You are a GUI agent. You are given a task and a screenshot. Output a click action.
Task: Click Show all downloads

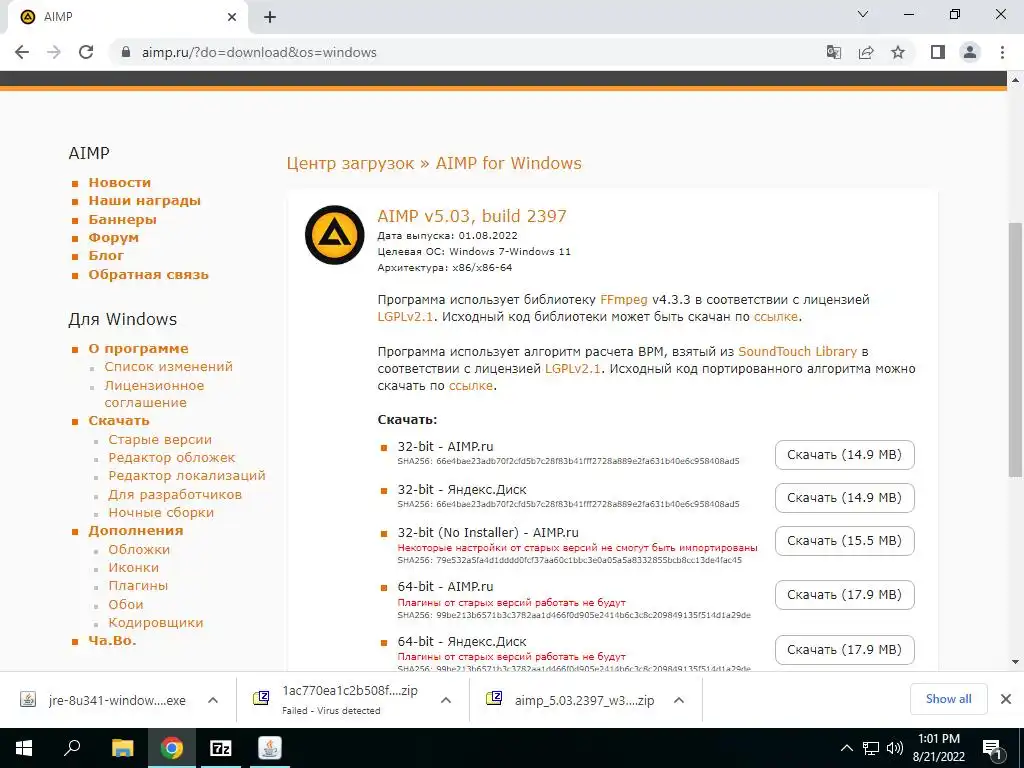[948, 699]
